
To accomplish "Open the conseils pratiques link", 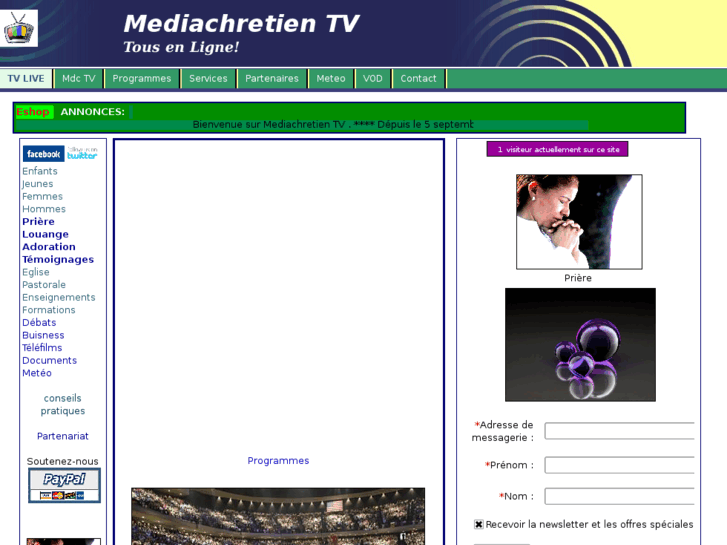I will pyautogui.click(x=63, y=404).
